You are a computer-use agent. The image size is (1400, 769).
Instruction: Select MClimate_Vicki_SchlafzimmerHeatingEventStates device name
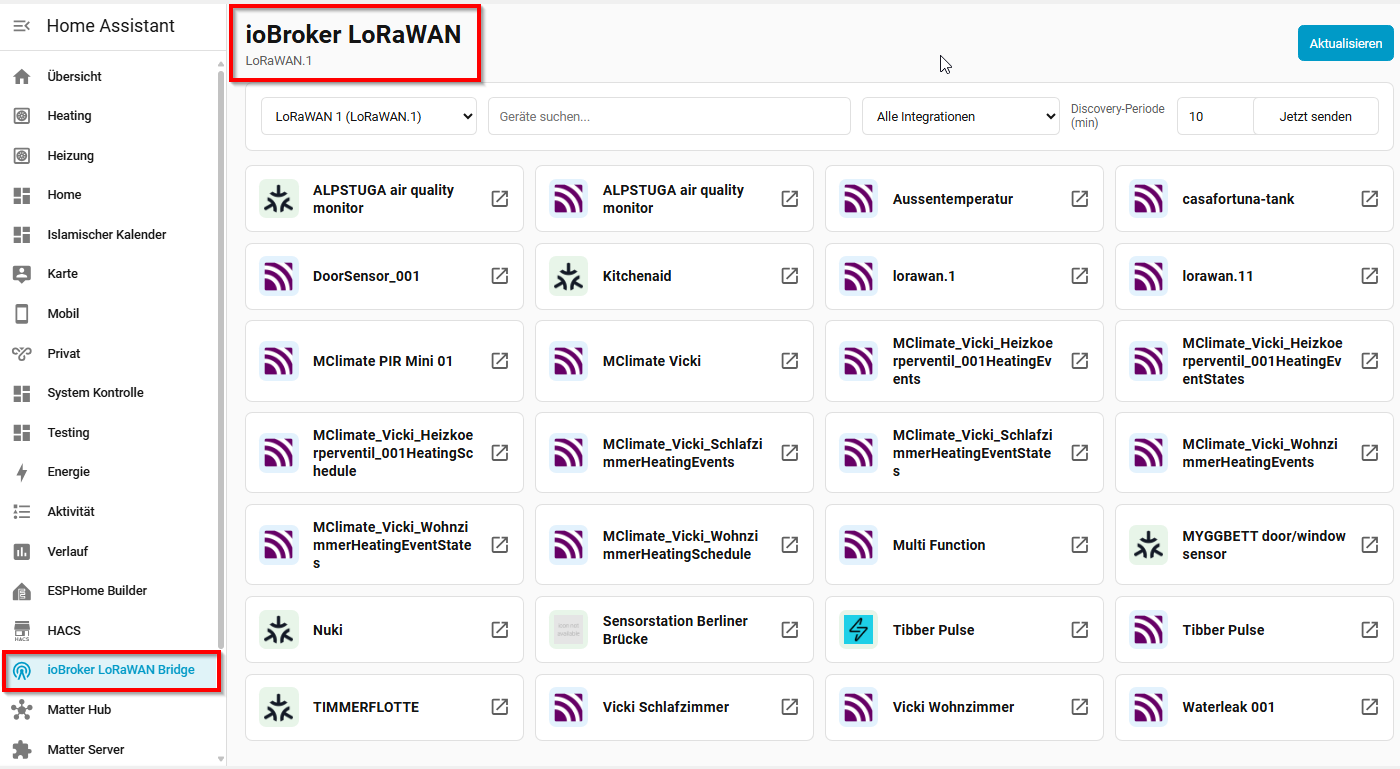tap(973, 453)
